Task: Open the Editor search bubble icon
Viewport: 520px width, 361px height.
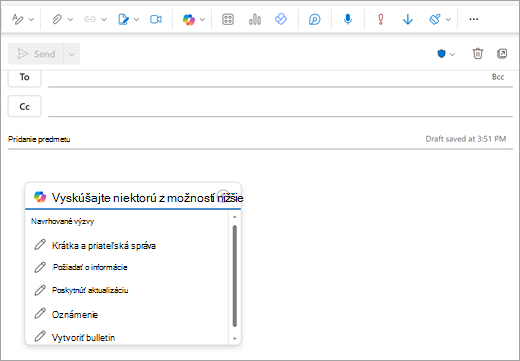Action: [314, 19]
